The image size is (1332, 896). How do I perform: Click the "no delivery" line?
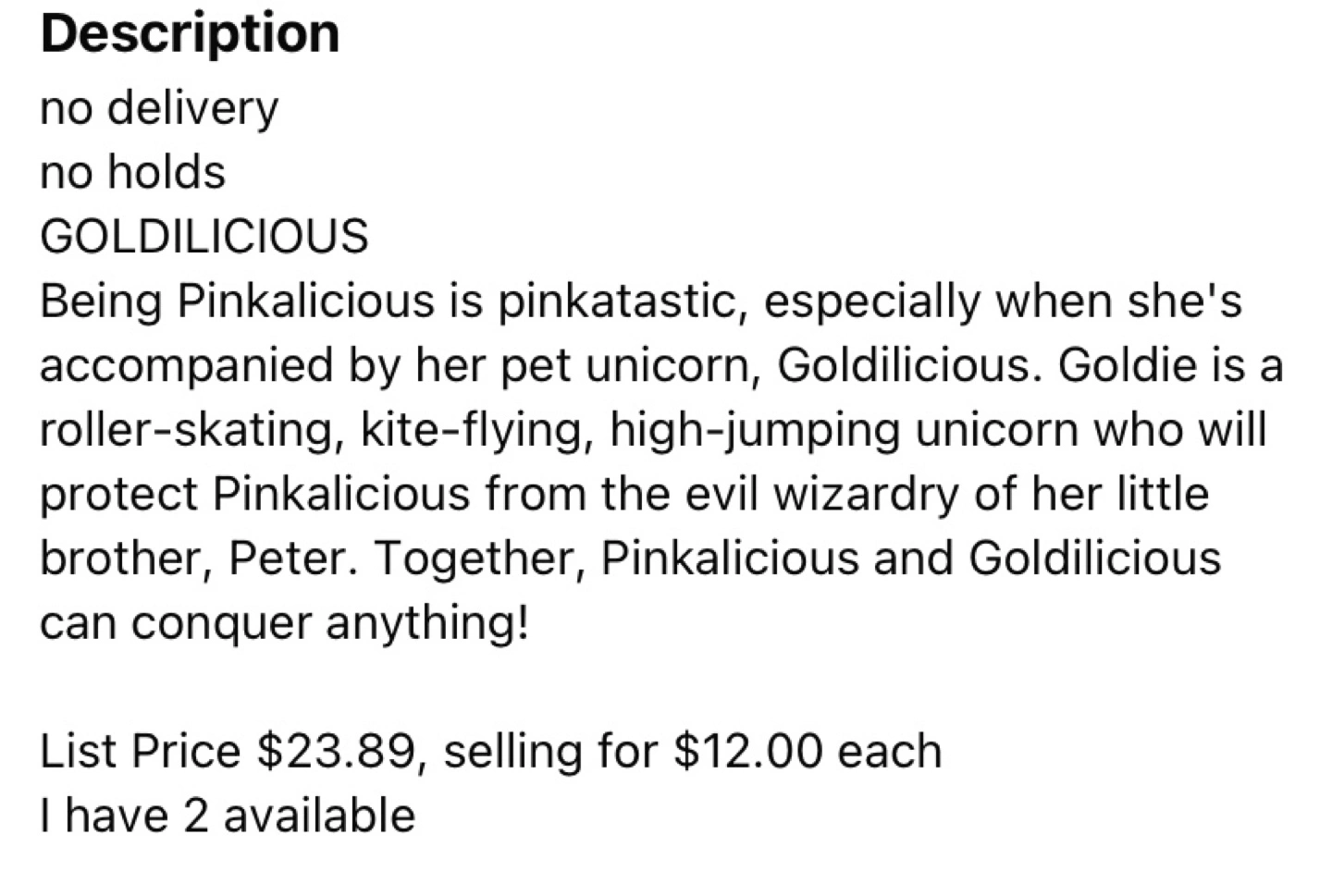tap(158, 108)
